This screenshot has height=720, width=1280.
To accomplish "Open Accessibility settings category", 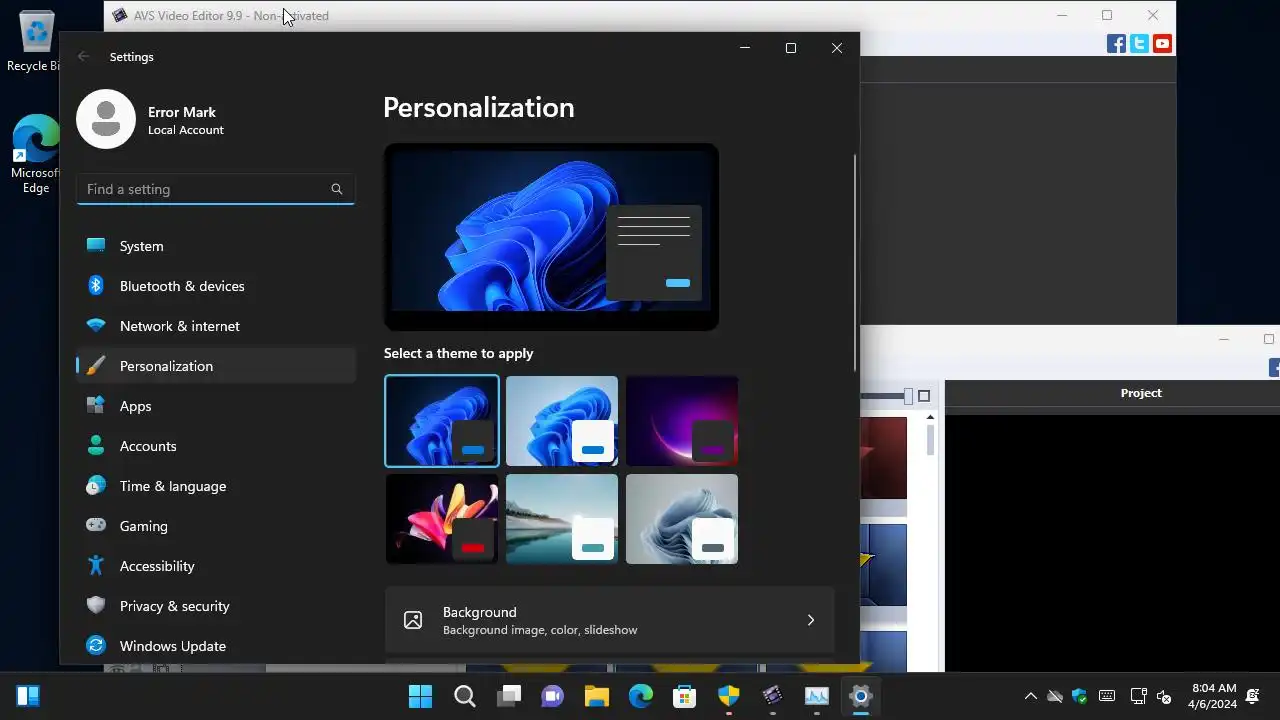I will point(215,566).
